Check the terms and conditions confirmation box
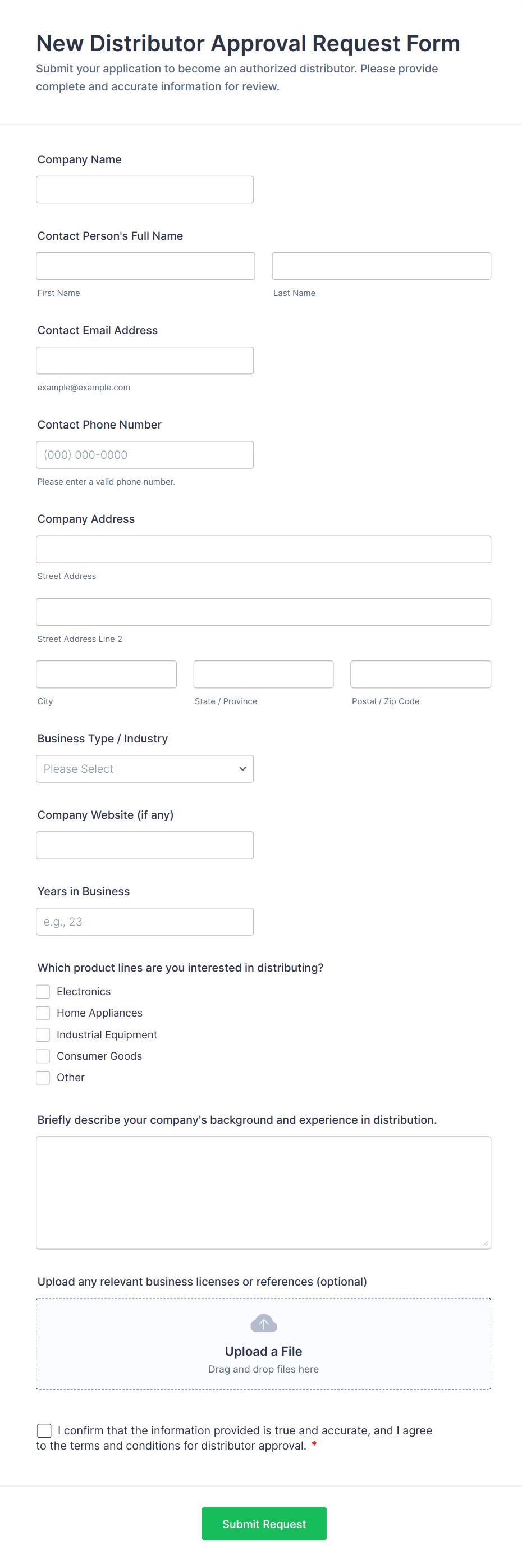522x1568 pixels. [43, 1430]
